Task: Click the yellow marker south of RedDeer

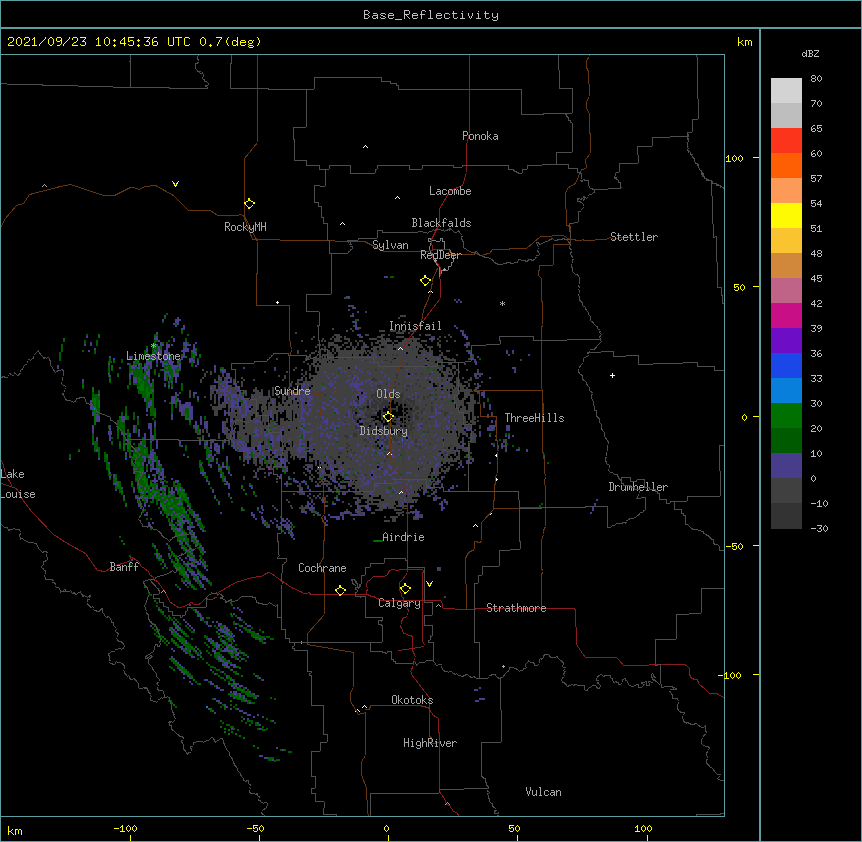Action: 425,281
